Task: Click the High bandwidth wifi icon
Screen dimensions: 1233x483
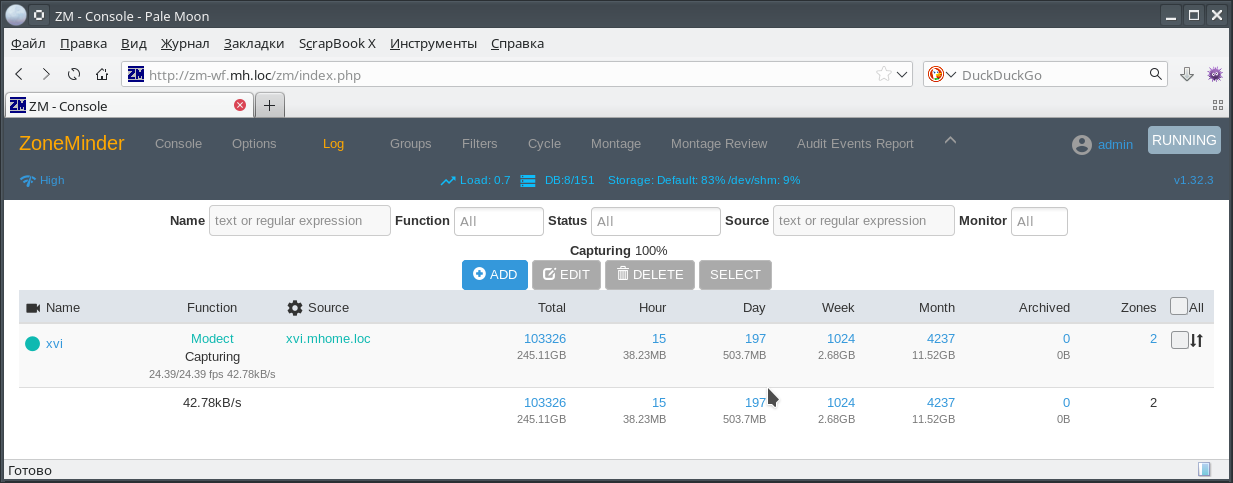Action: click(x=28, y=181)
